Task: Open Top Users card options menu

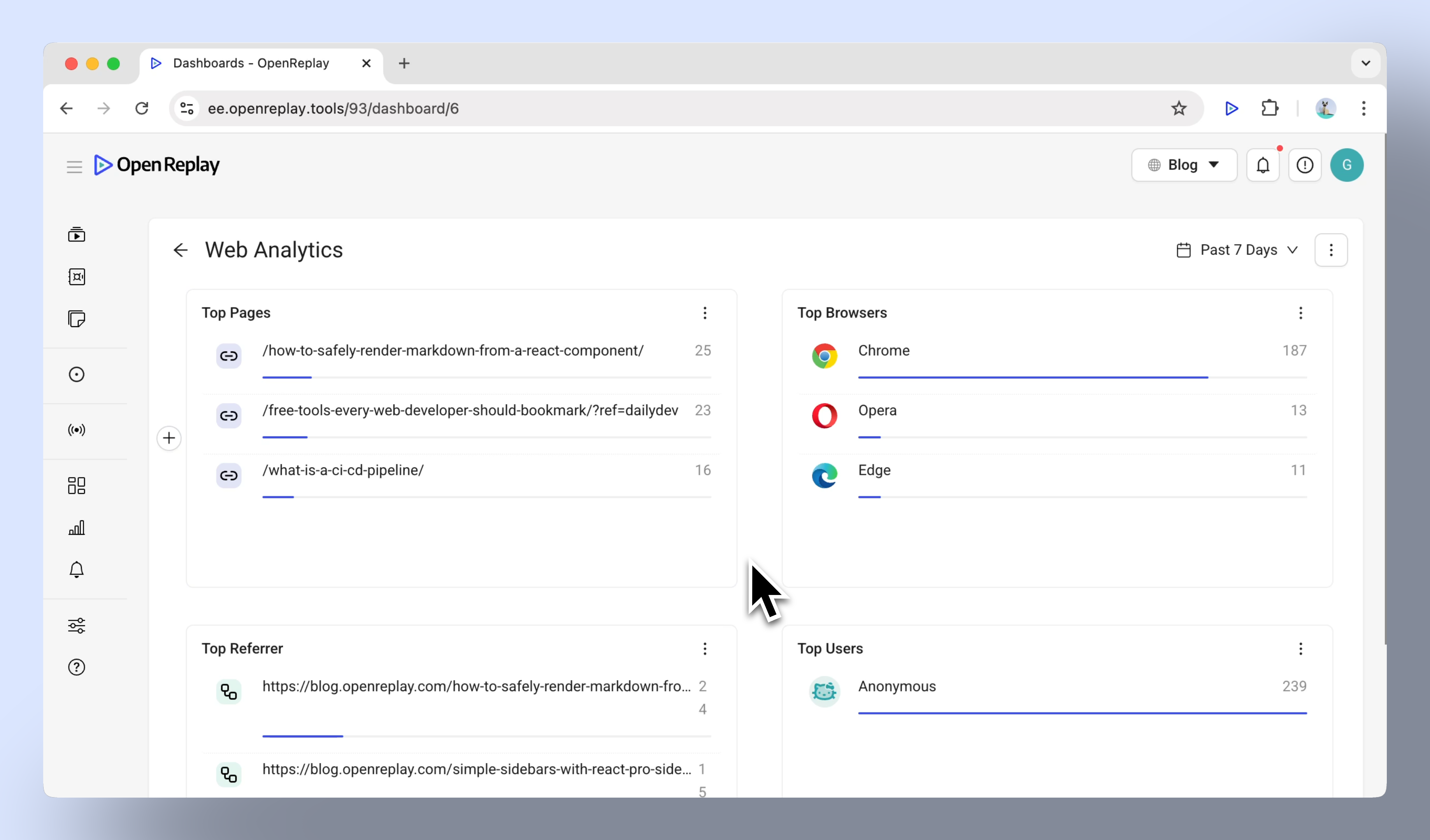Action: 1300,649
